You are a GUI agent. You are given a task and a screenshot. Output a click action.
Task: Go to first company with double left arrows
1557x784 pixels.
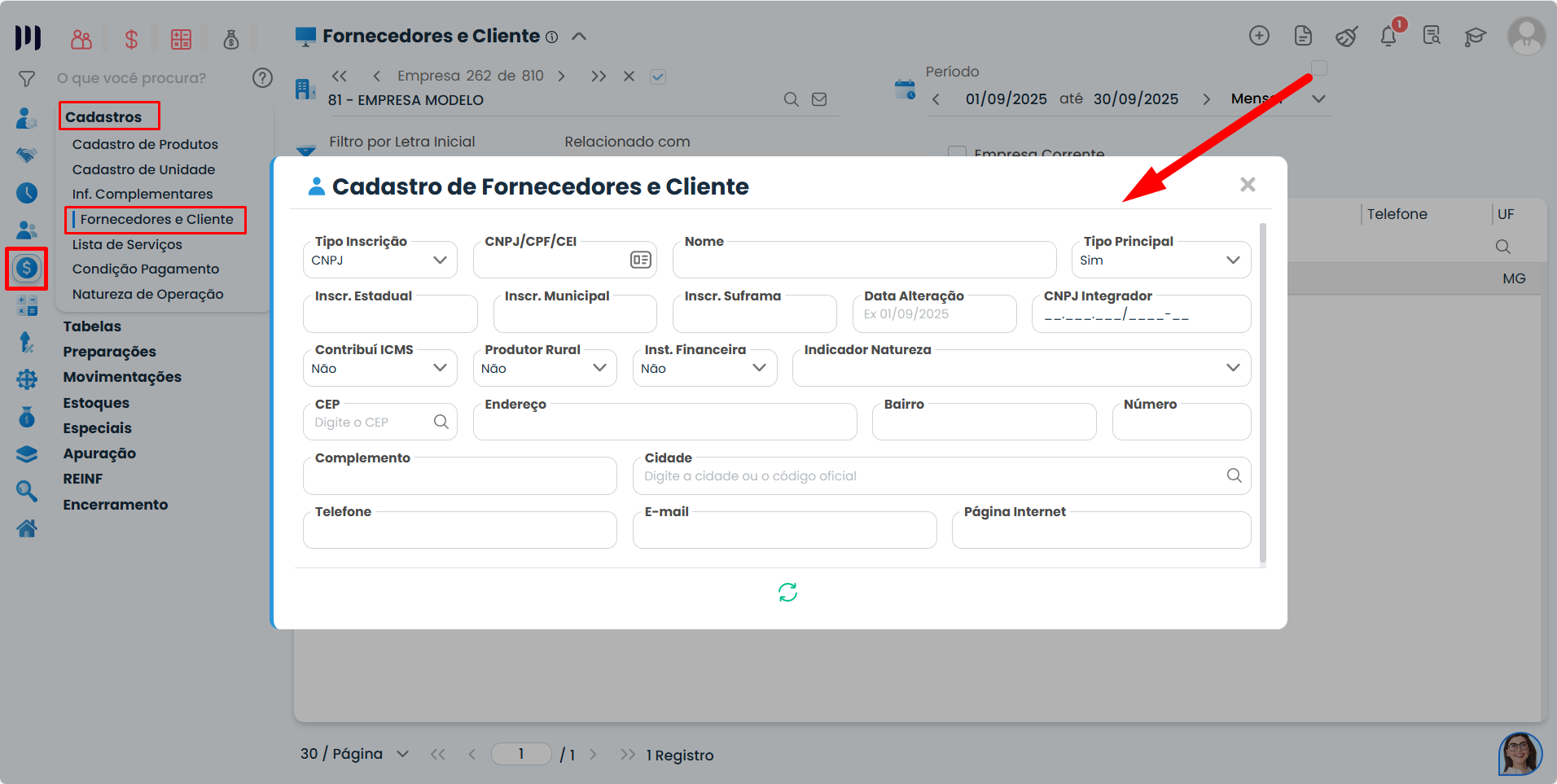[340, 76]
